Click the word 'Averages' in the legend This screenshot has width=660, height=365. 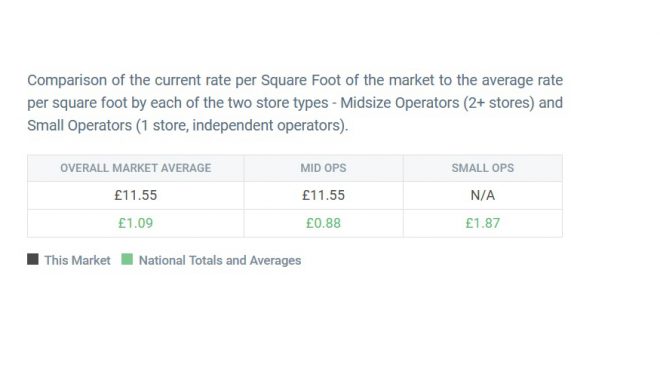pyautogui.click(x=275, y=261)
